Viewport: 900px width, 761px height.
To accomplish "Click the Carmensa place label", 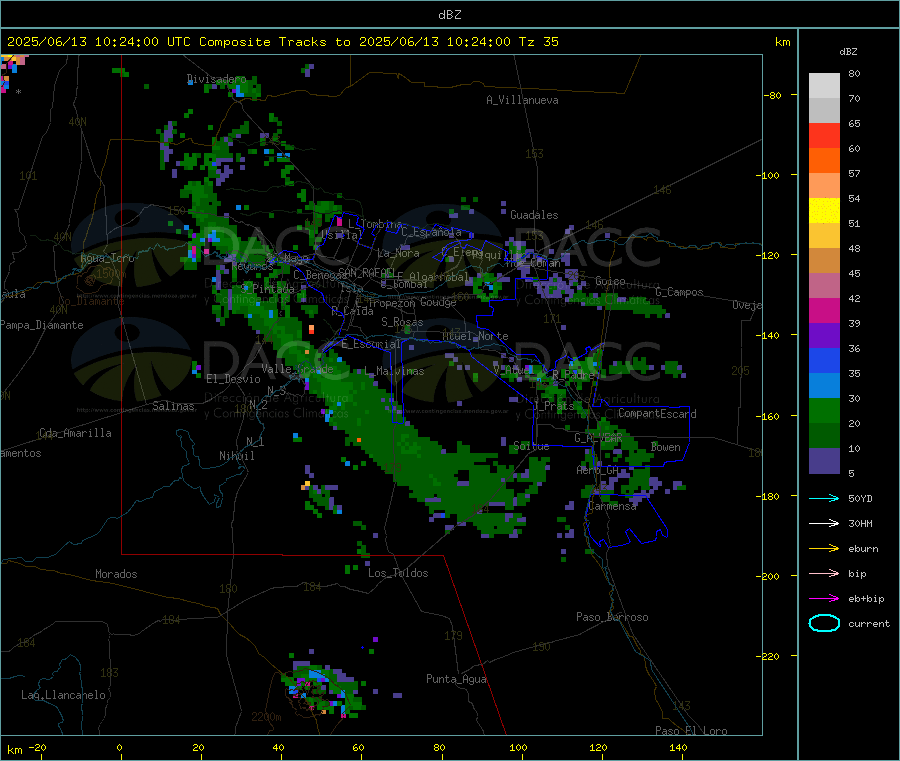I will pyautogui.click(x=612, y=507).
